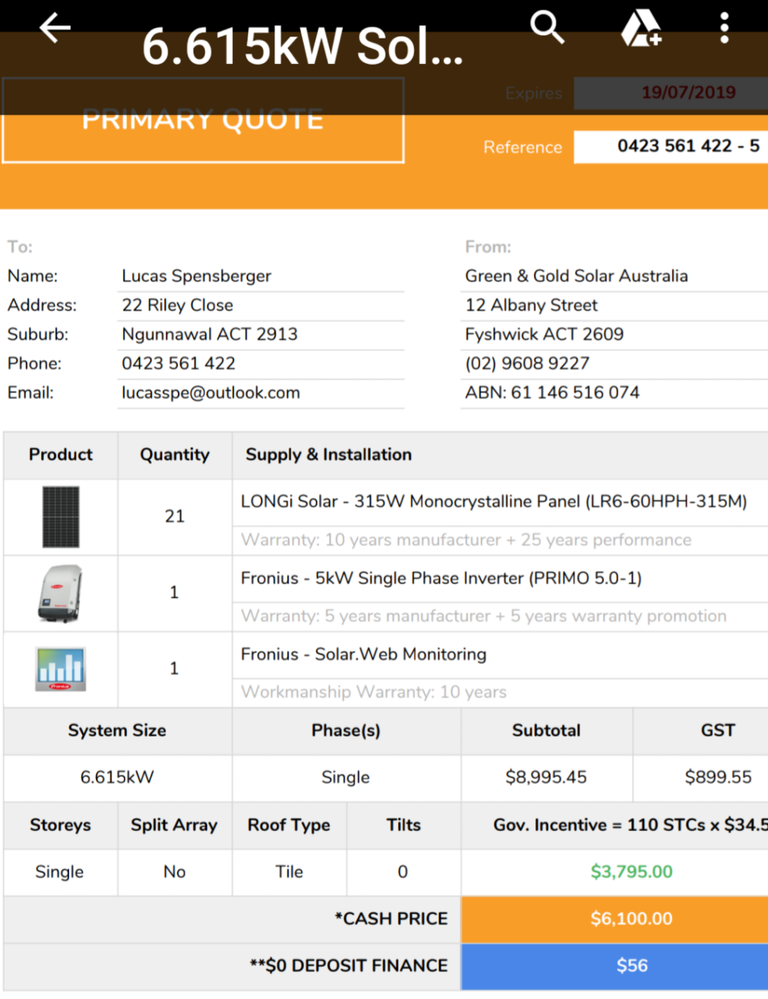Viewport: 768px width, 999px height.
Task: Select customer name Lucas Spensberger
Action: 197,276
